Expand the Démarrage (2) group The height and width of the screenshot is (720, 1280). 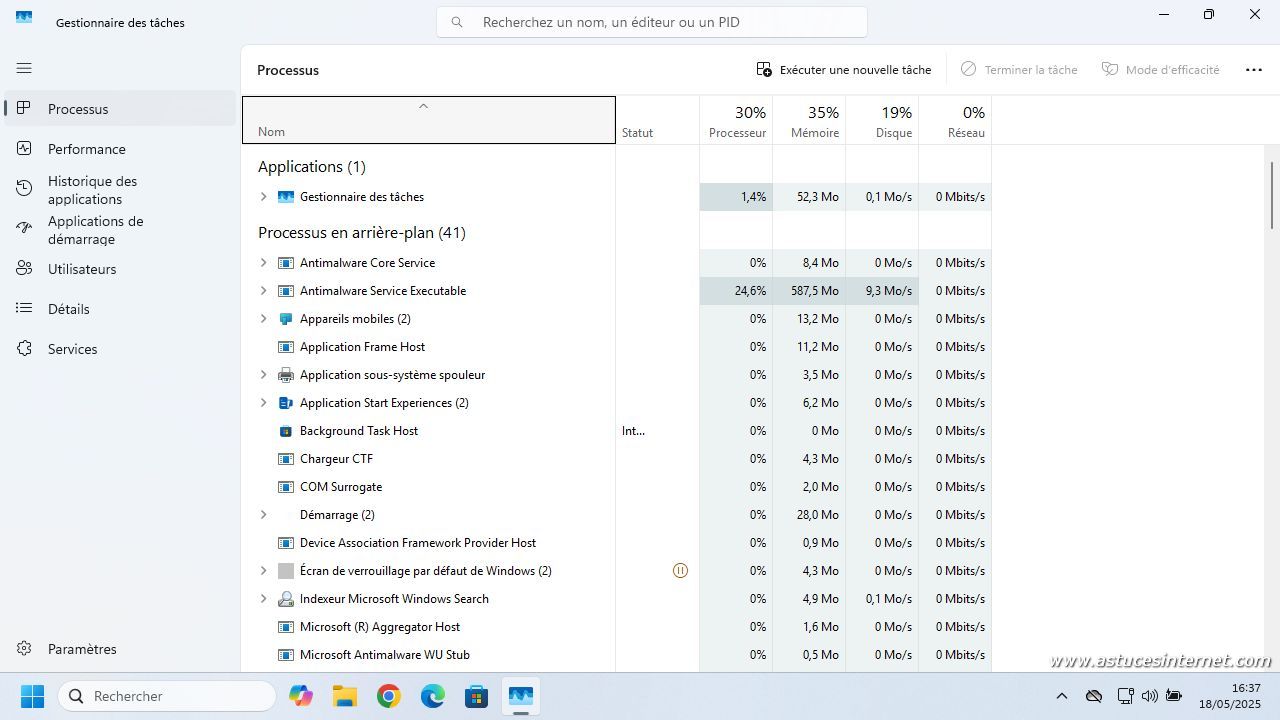264,515
